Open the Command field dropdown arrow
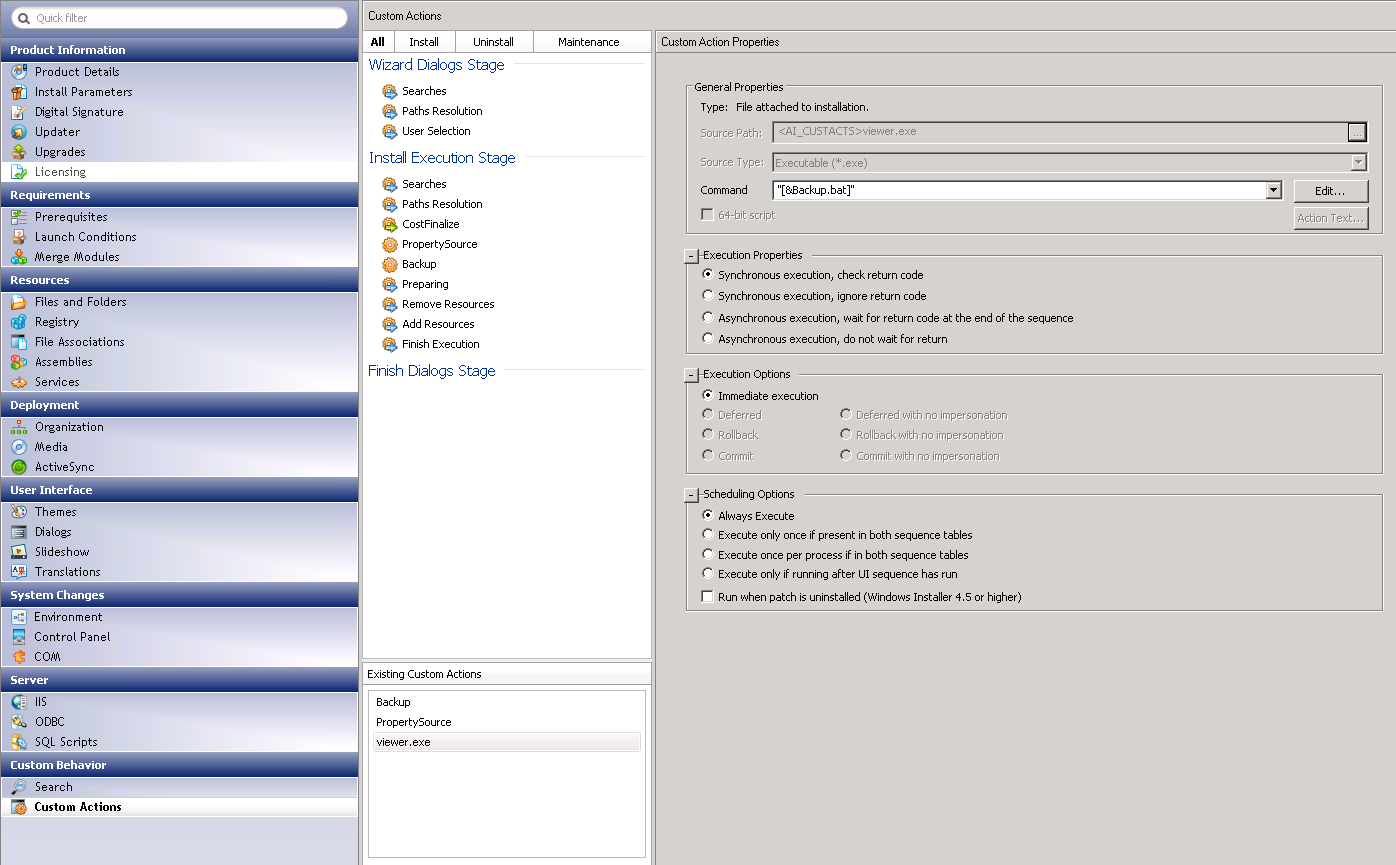The height and width of the screenshot is (865, 1396). pos(1273,190)
